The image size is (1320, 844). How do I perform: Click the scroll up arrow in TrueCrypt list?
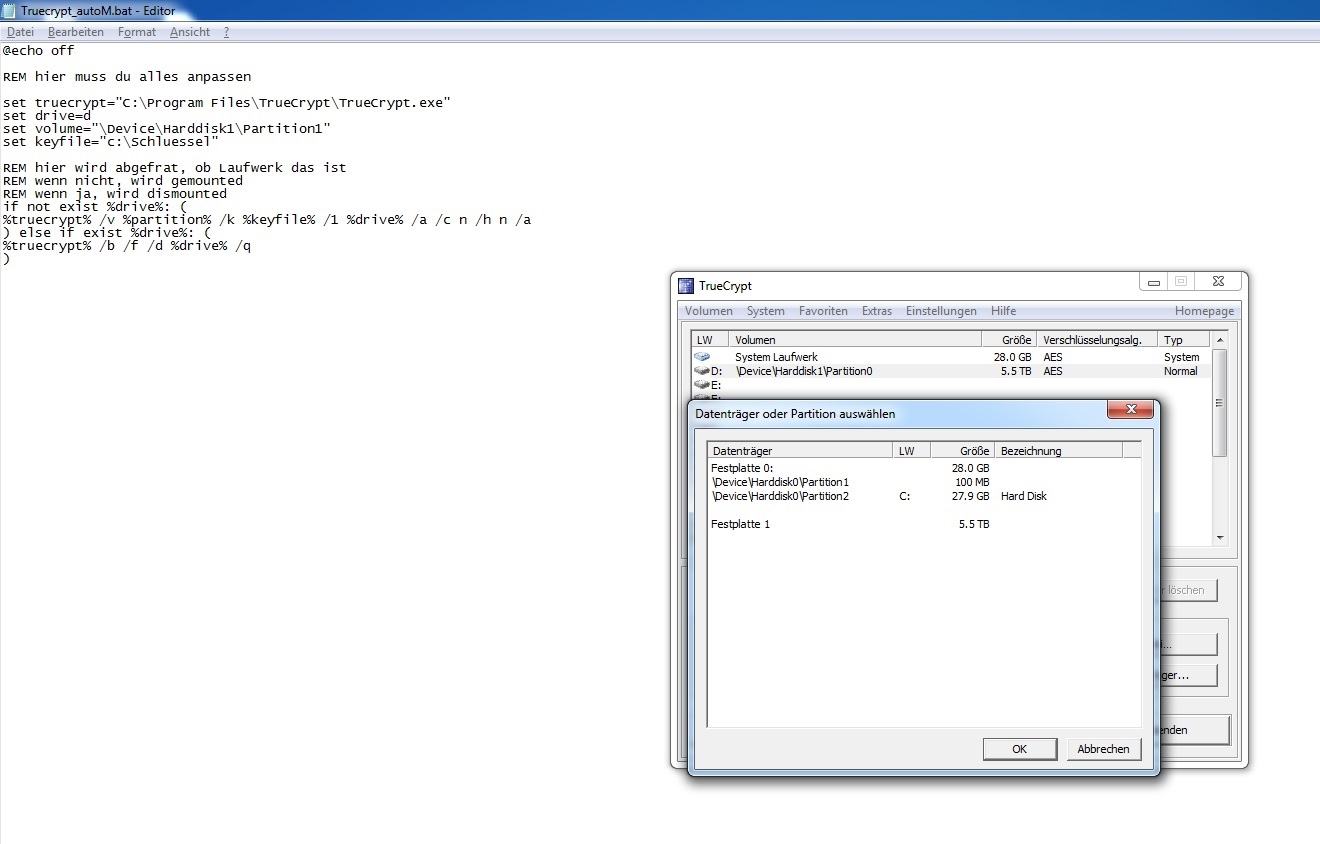[1219, 340]
